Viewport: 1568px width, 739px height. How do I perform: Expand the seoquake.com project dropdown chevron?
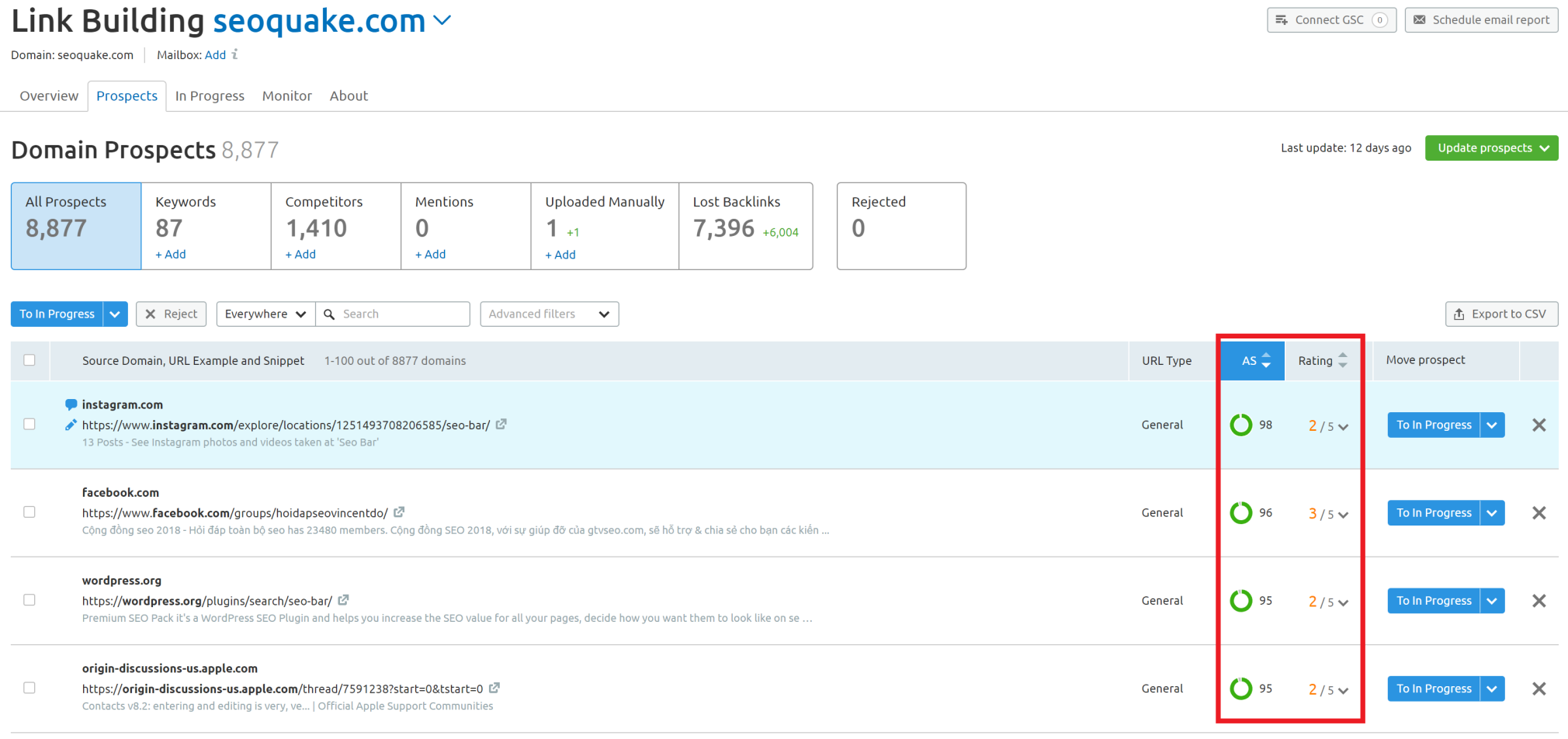pos(442,20)
